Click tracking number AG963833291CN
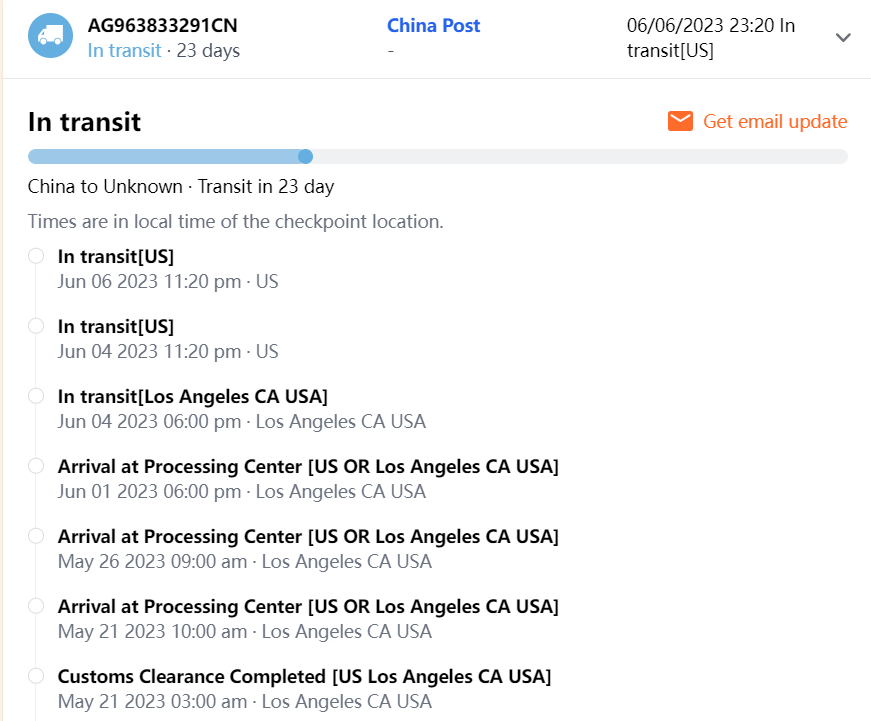Image resolution: width=871 pixels, height=721 pixels. coord(163,26)
